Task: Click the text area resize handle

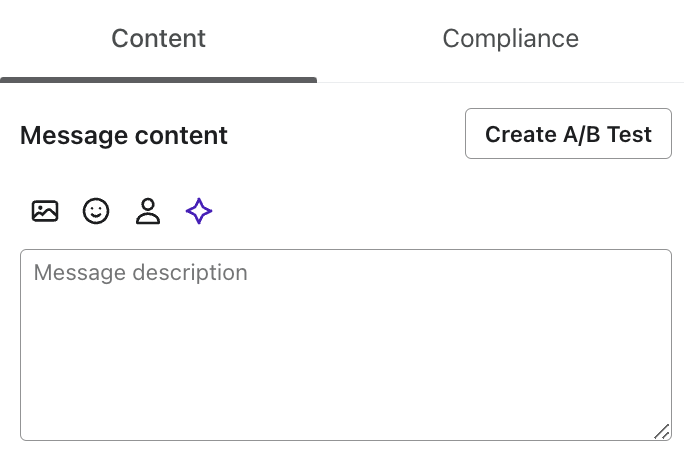Action: click(662, 431)
